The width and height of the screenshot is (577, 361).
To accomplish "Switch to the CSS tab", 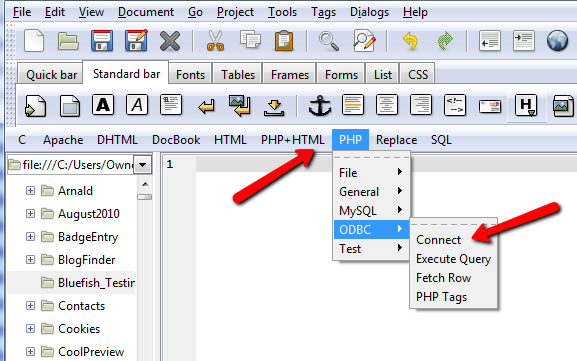I will 418,74.
